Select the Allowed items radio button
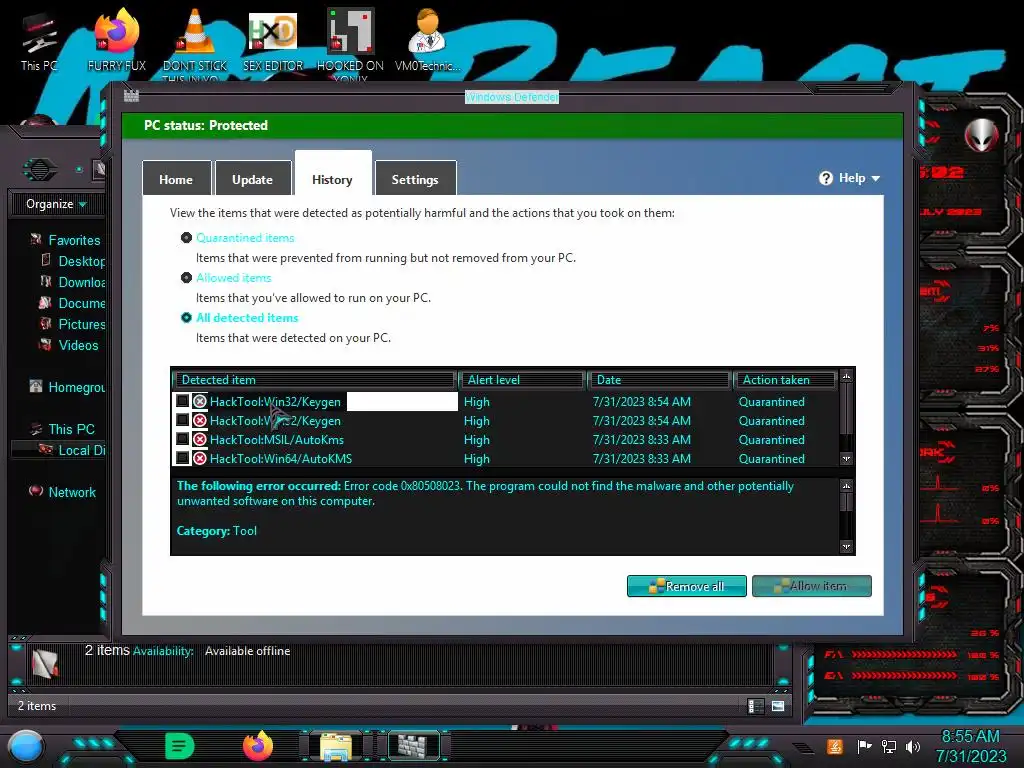 (186, 278)
